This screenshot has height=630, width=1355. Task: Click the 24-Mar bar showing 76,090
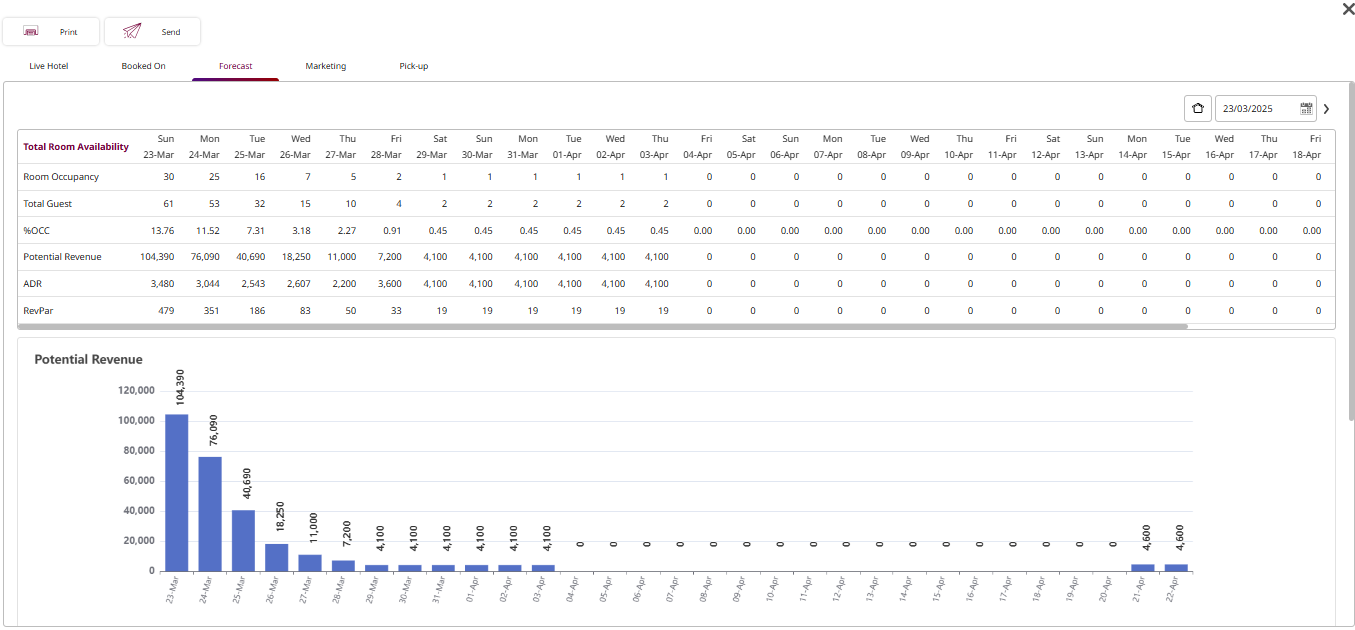[210, 513]
